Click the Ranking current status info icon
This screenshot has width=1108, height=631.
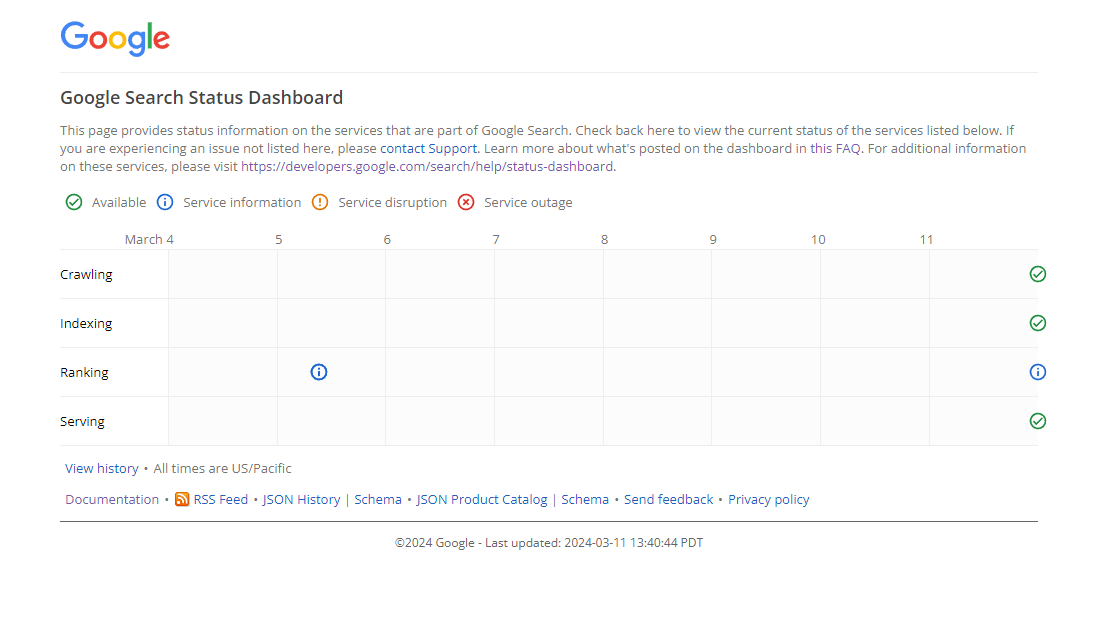pos(1037,372)
